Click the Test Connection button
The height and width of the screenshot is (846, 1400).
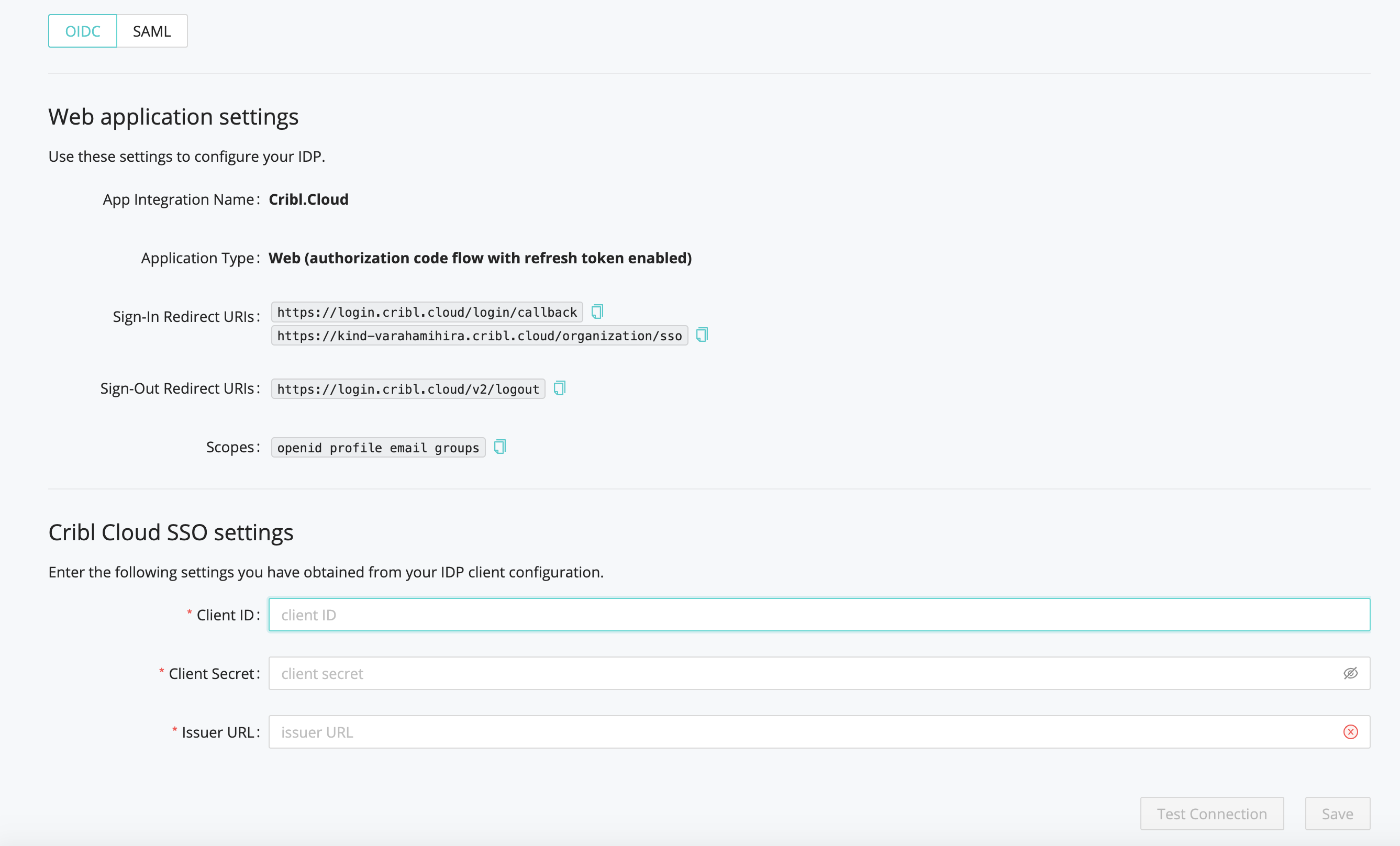point(1212,814)
